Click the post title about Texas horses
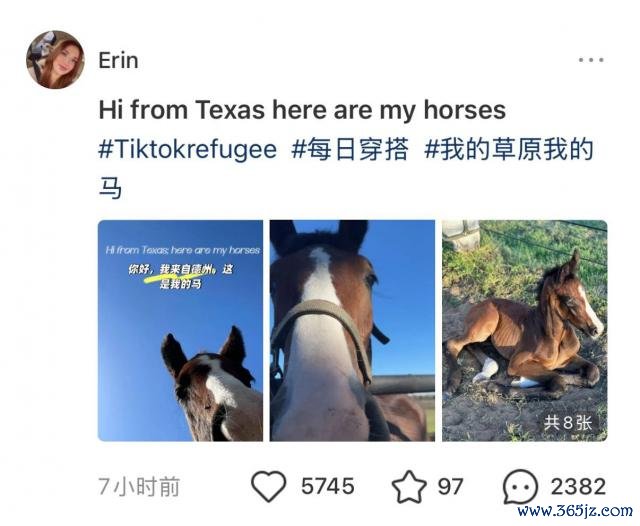This screenshot has width=640, height=526. [302, 110]
